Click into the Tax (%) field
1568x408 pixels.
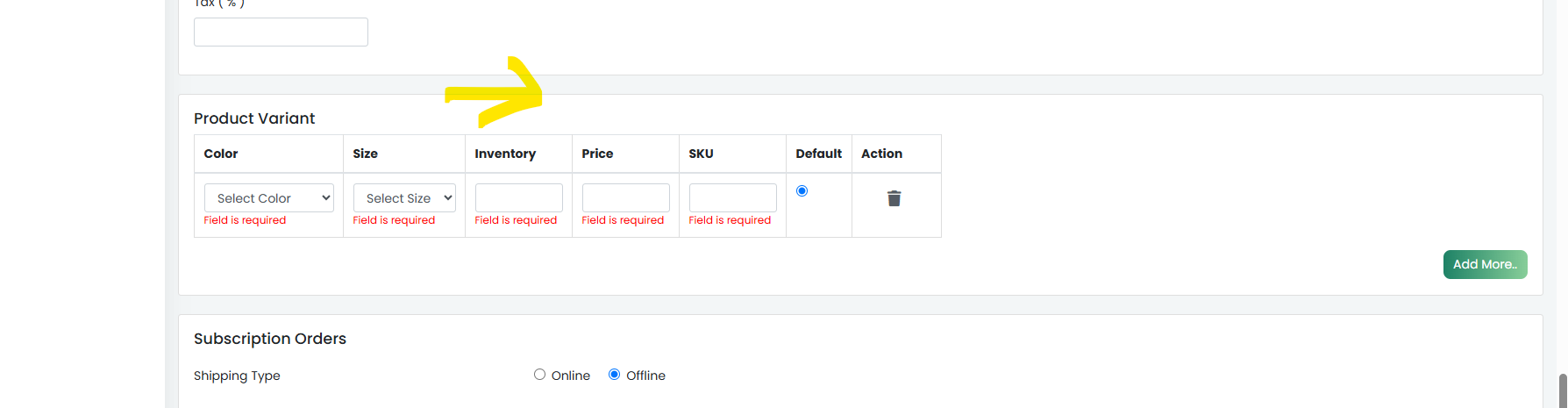point(281,32)
